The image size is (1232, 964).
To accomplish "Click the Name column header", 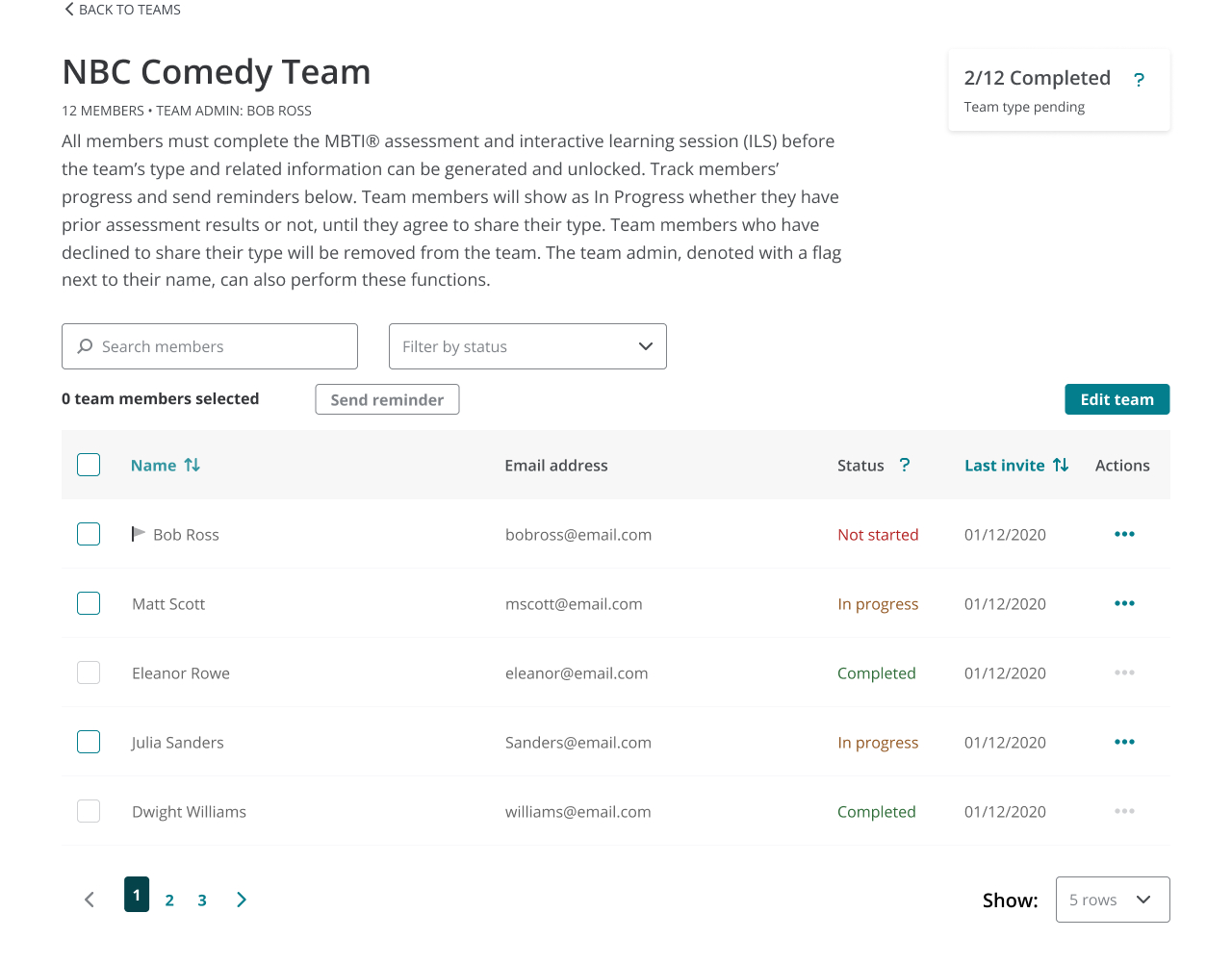I will 153,465.
